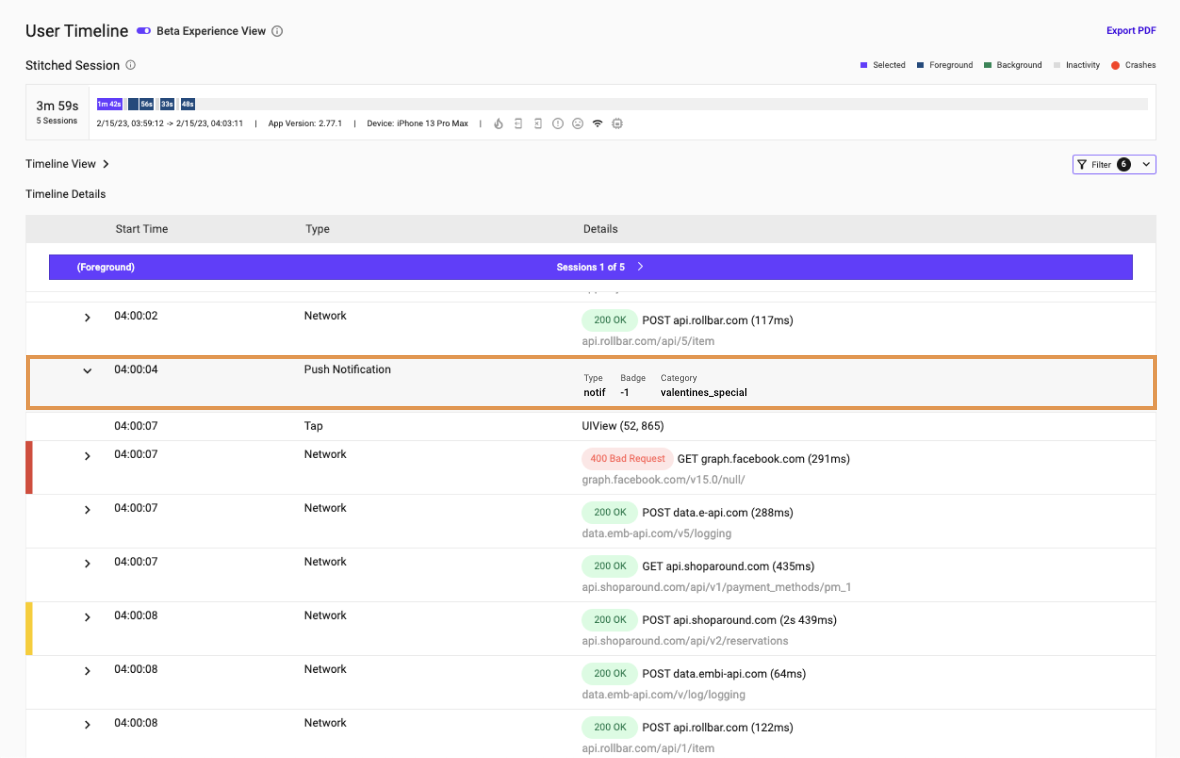Click the exclamation alert circle icon
The width and height of the screenshot is (1180, 758).
(x=558, y=123)
